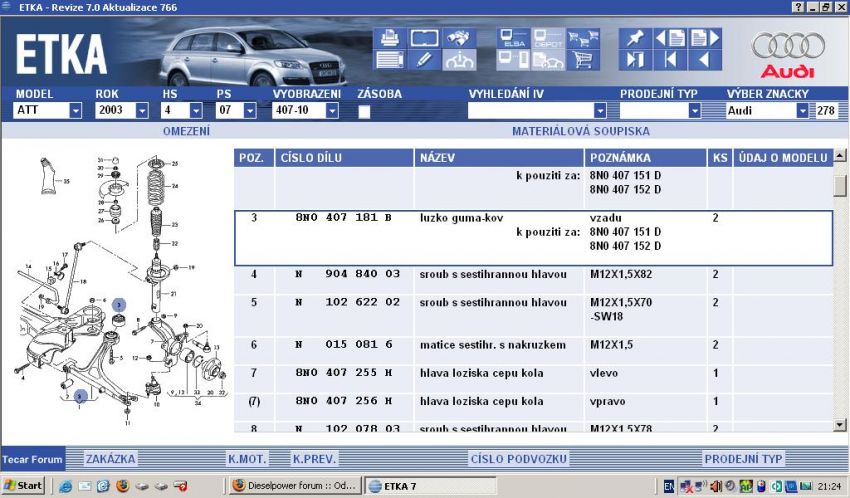This screenshot has width=850, height=498.
Task: Click the exit door icon
Action: point(635,60)
